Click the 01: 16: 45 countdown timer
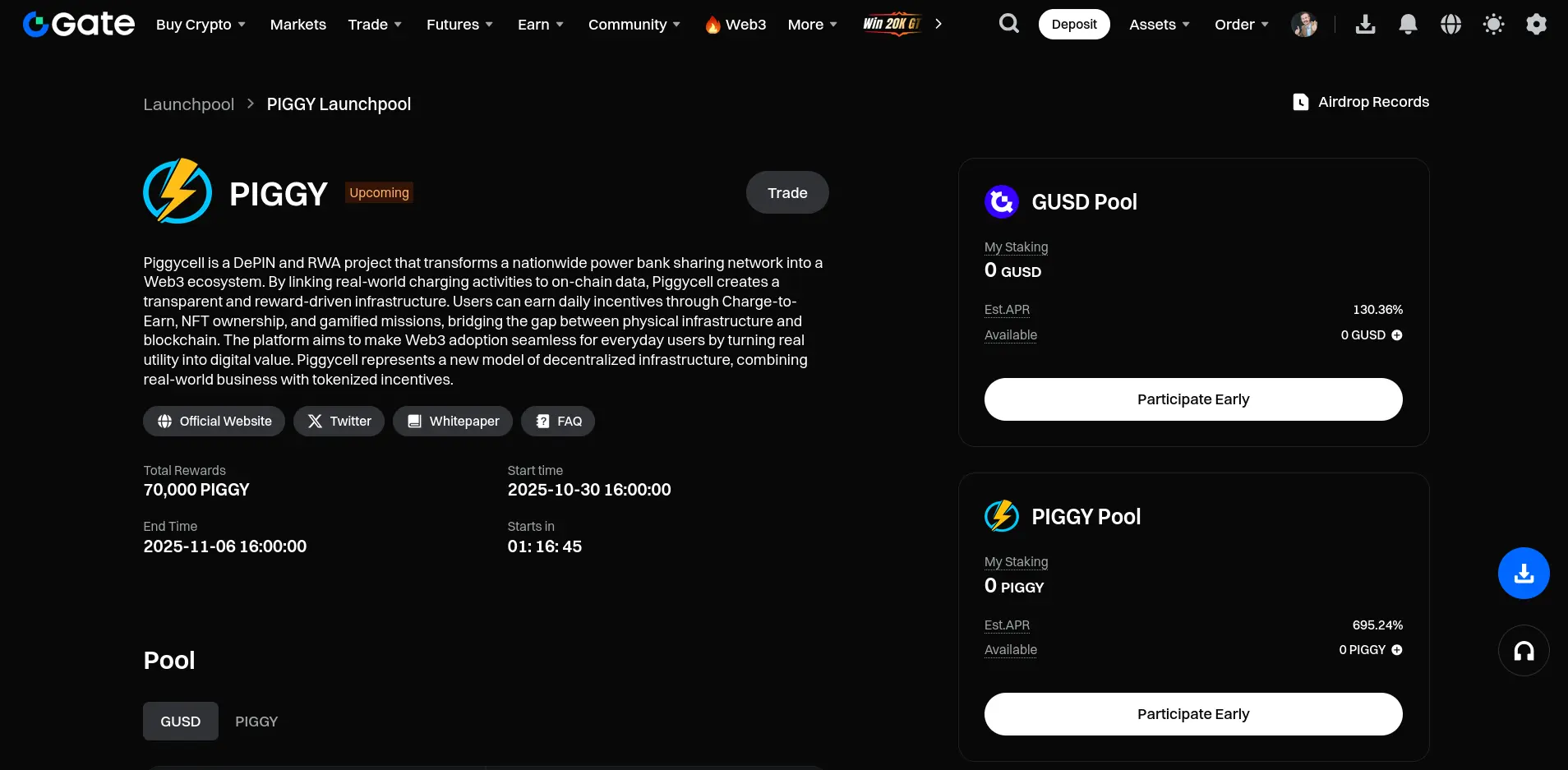The height and width of the screenshot is (770, 1568). pos(545,546)
